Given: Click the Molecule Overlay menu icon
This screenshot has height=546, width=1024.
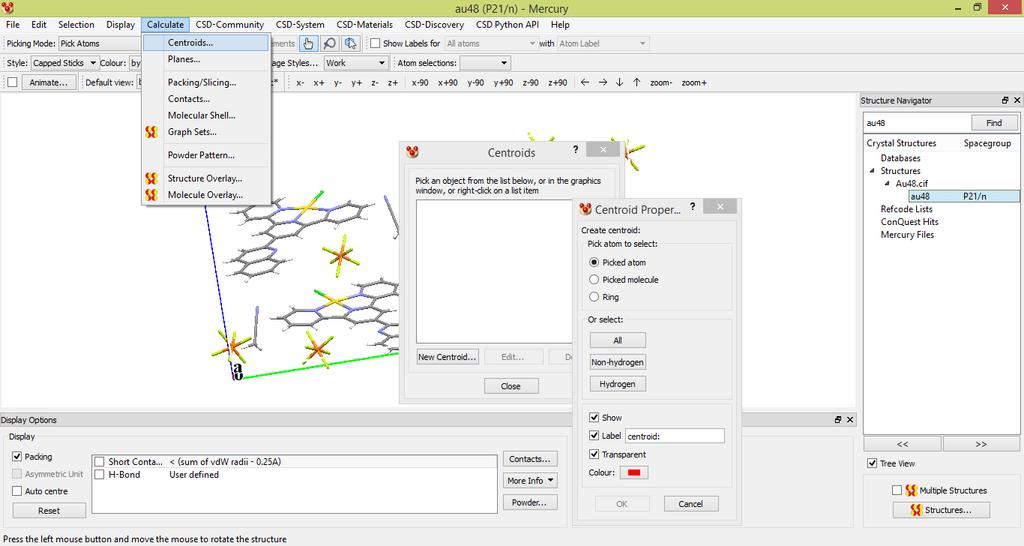Looking at the screenshot, I should (152, 195).
